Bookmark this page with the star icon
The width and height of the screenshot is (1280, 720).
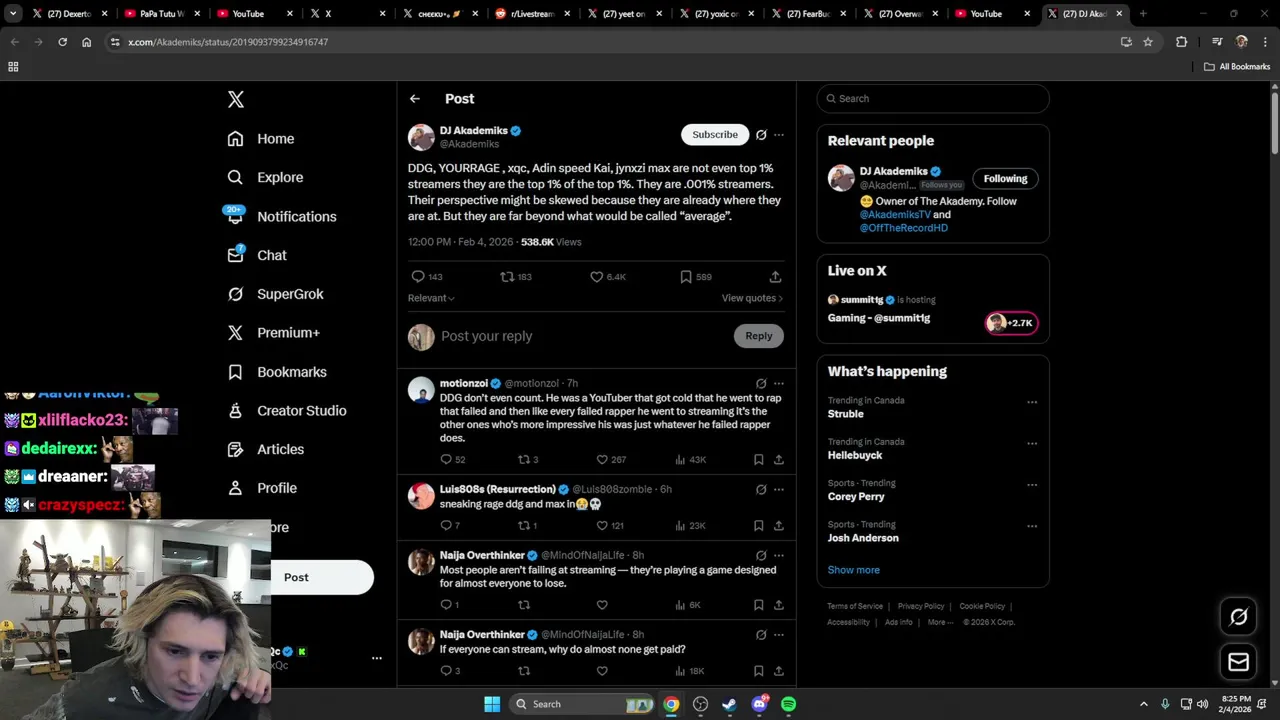point(1148,42)
